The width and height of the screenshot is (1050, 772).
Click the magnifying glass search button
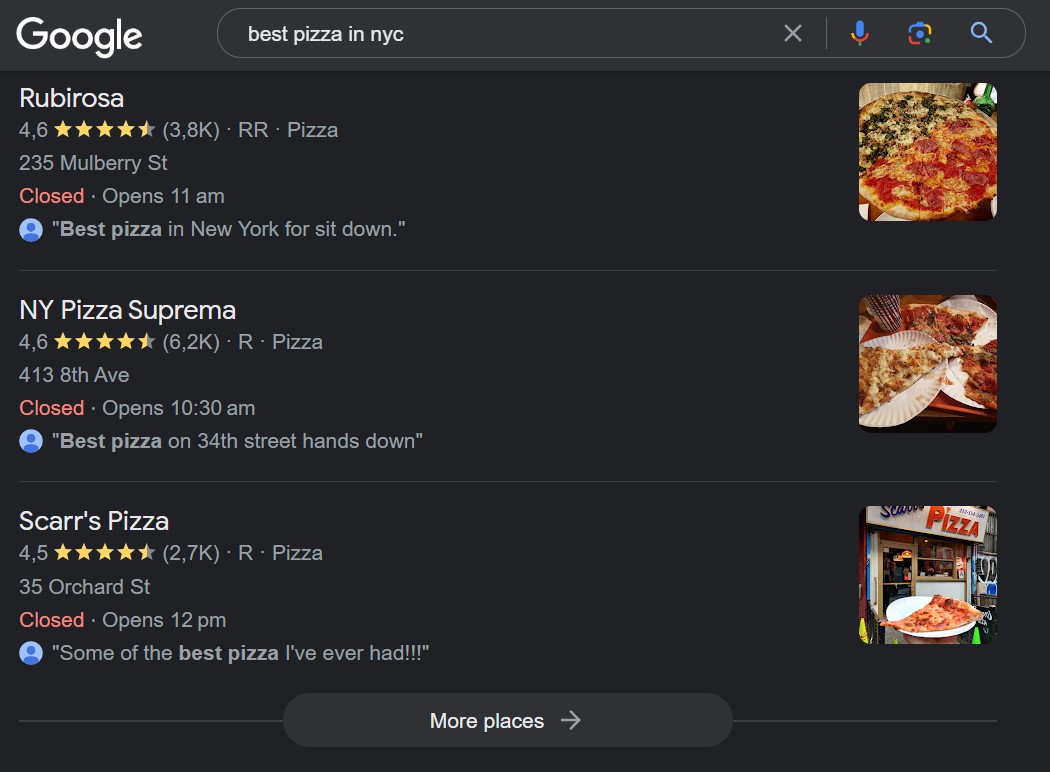(x=981, y=34)
